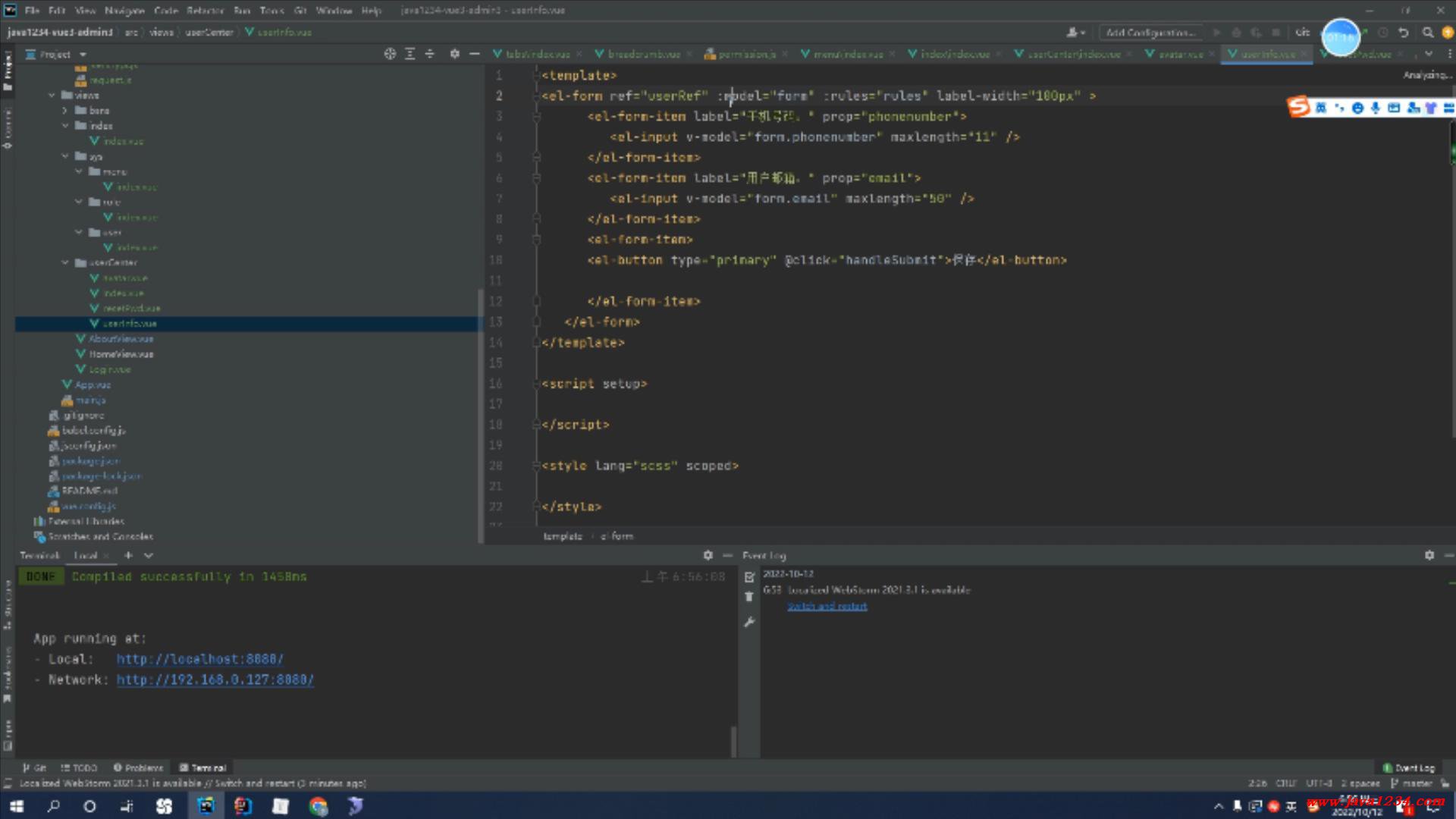Open the Tools menu
This screenshot has height=819, width=1456.
coord(271,11)
